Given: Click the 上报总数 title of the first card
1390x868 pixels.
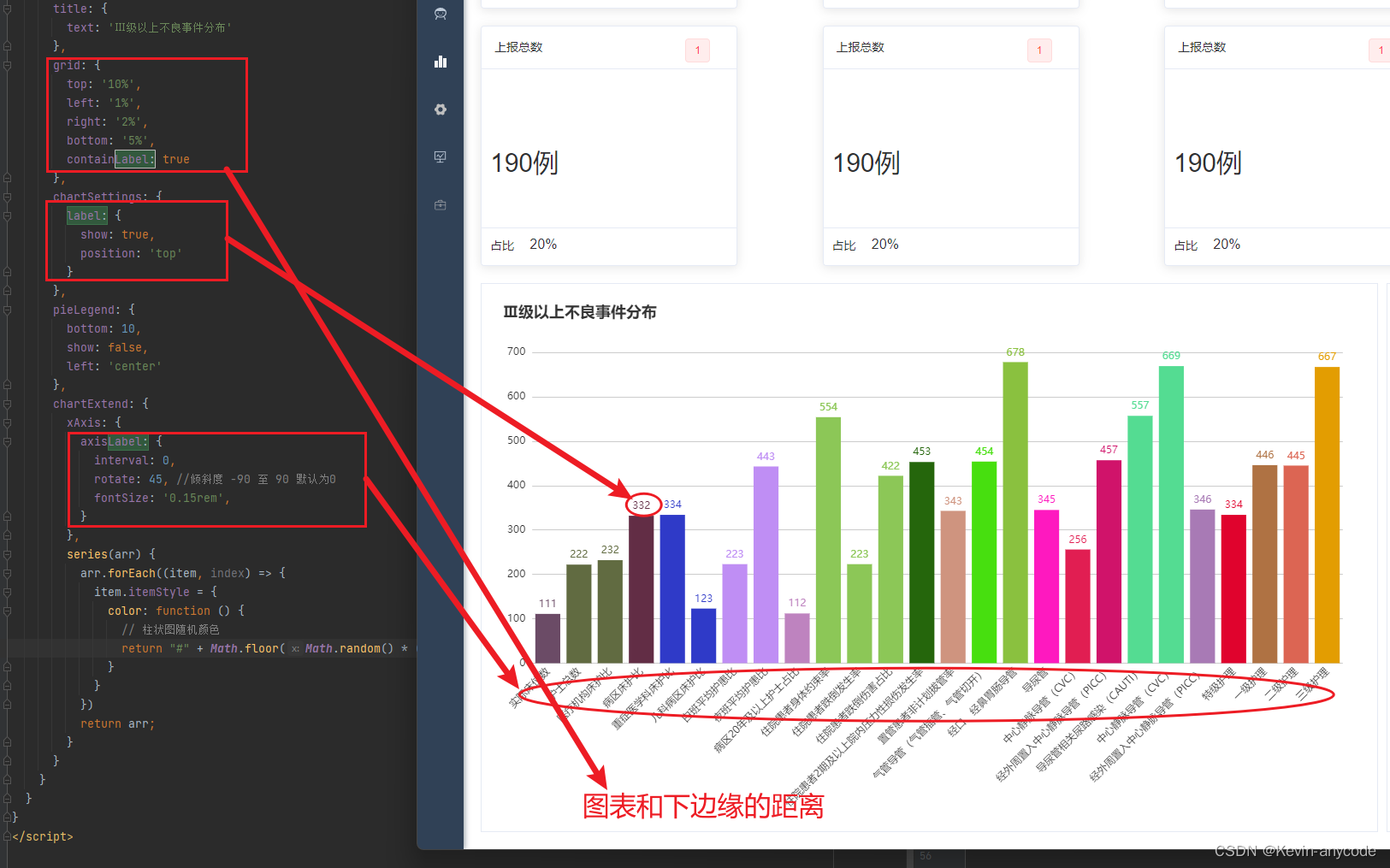Looking at the screenshot, I should click(518, 47).
